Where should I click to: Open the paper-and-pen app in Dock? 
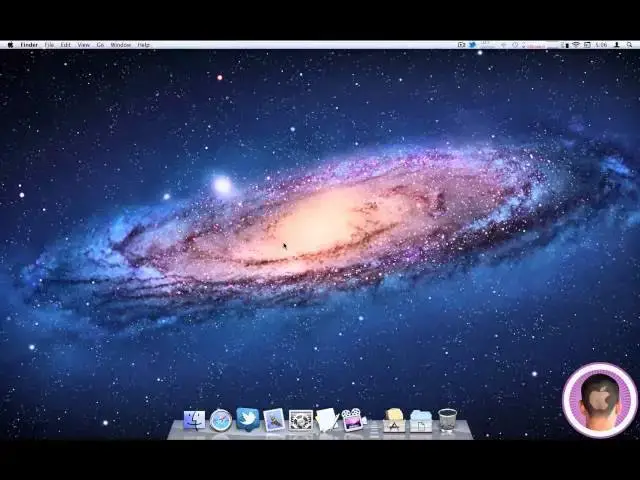coord(327,420)
